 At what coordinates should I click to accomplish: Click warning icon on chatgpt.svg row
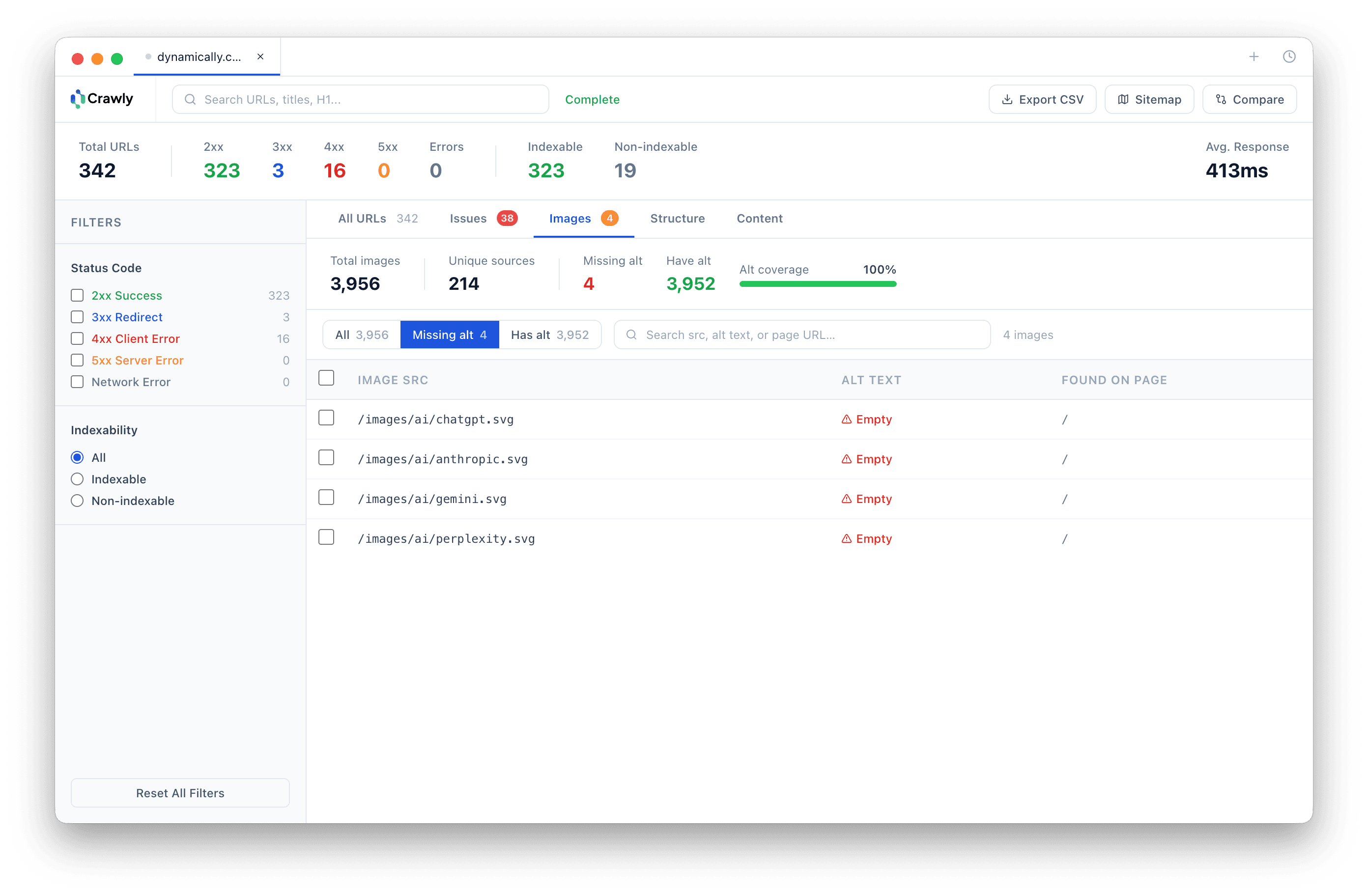(x=846, y=420)
